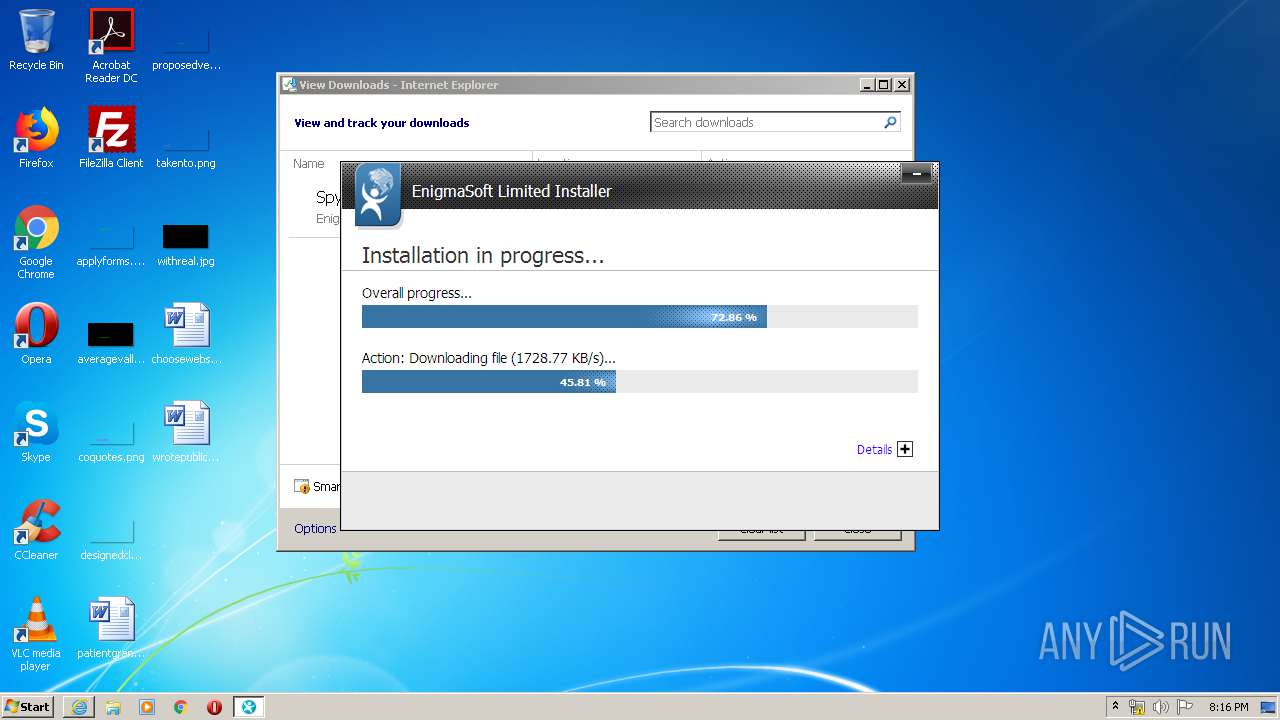Click the Downloading file progress bar
Screen dimensions: 1280x720
coord(639,382)
